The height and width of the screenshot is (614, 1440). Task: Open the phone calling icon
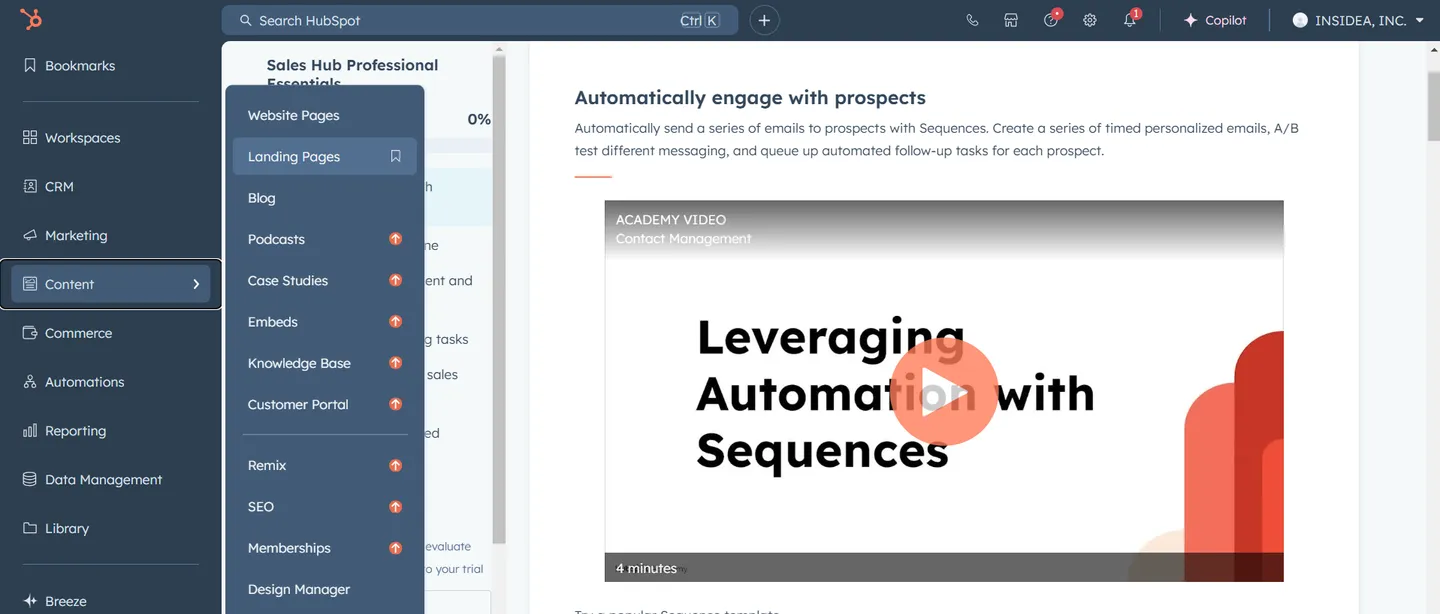click(x=972, y=20)
